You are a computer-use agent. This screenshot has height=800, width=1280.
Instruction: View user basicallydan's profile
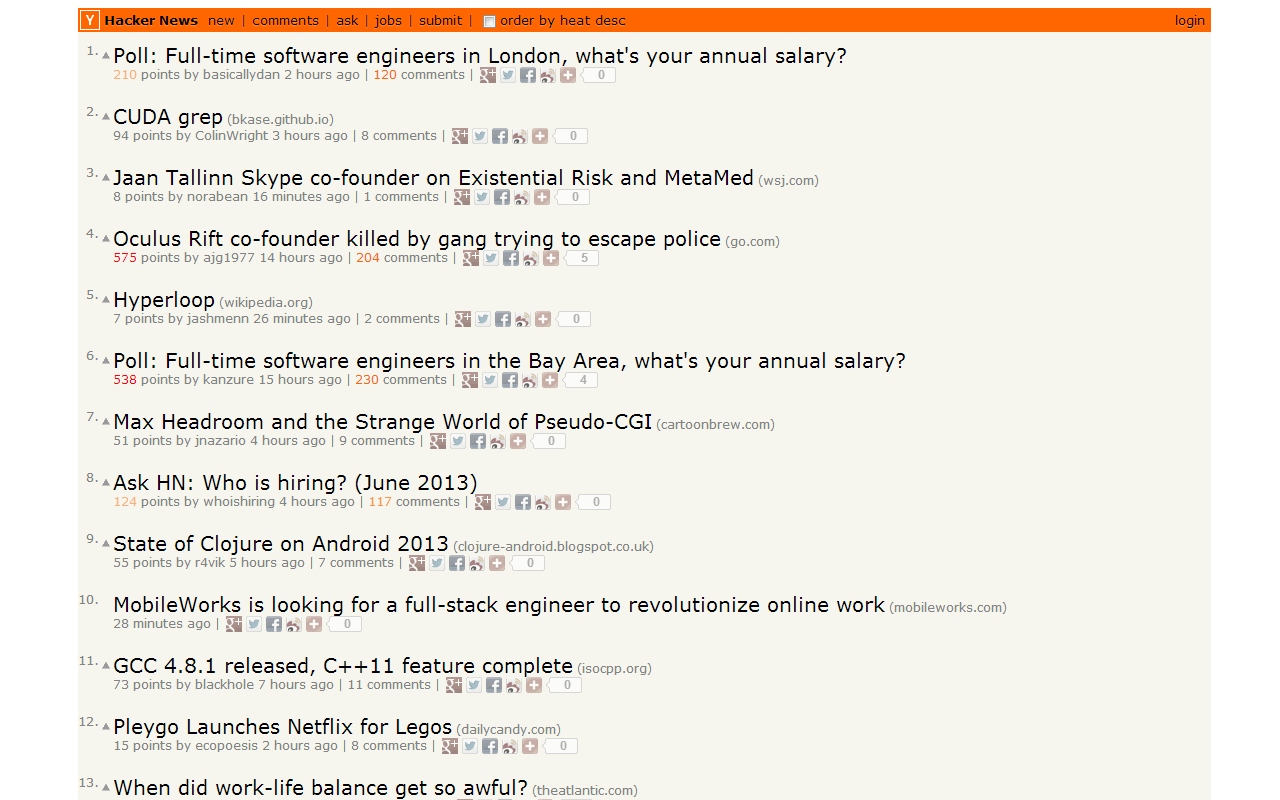coord(241,75)
